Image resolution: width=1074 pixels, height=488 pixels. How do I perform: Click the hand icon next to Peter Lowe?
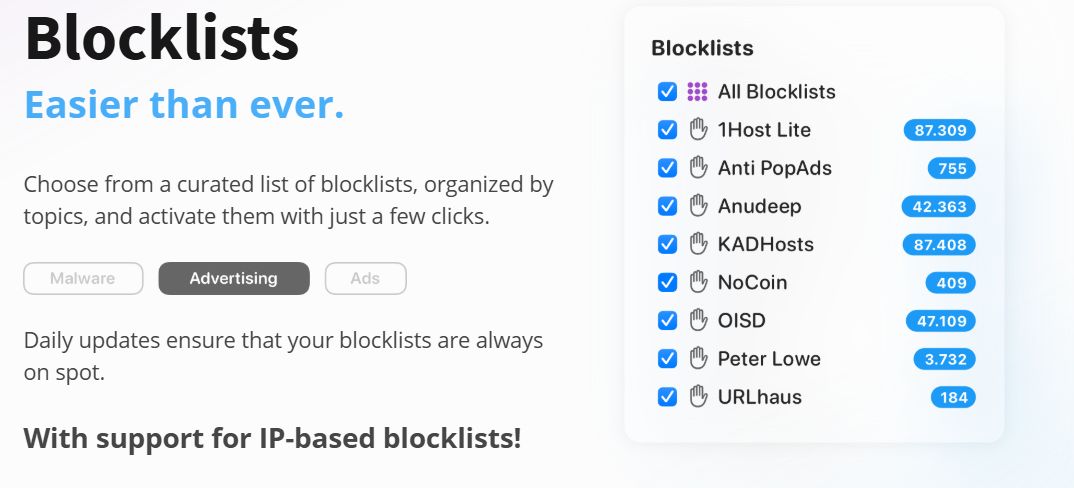tap(697, 358)
